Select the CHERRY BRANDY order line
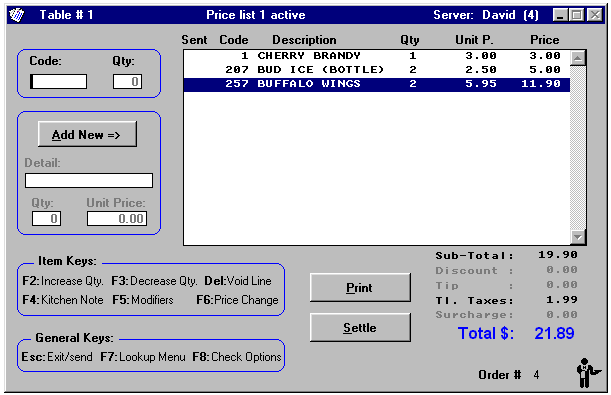 [x=376, y=56]
